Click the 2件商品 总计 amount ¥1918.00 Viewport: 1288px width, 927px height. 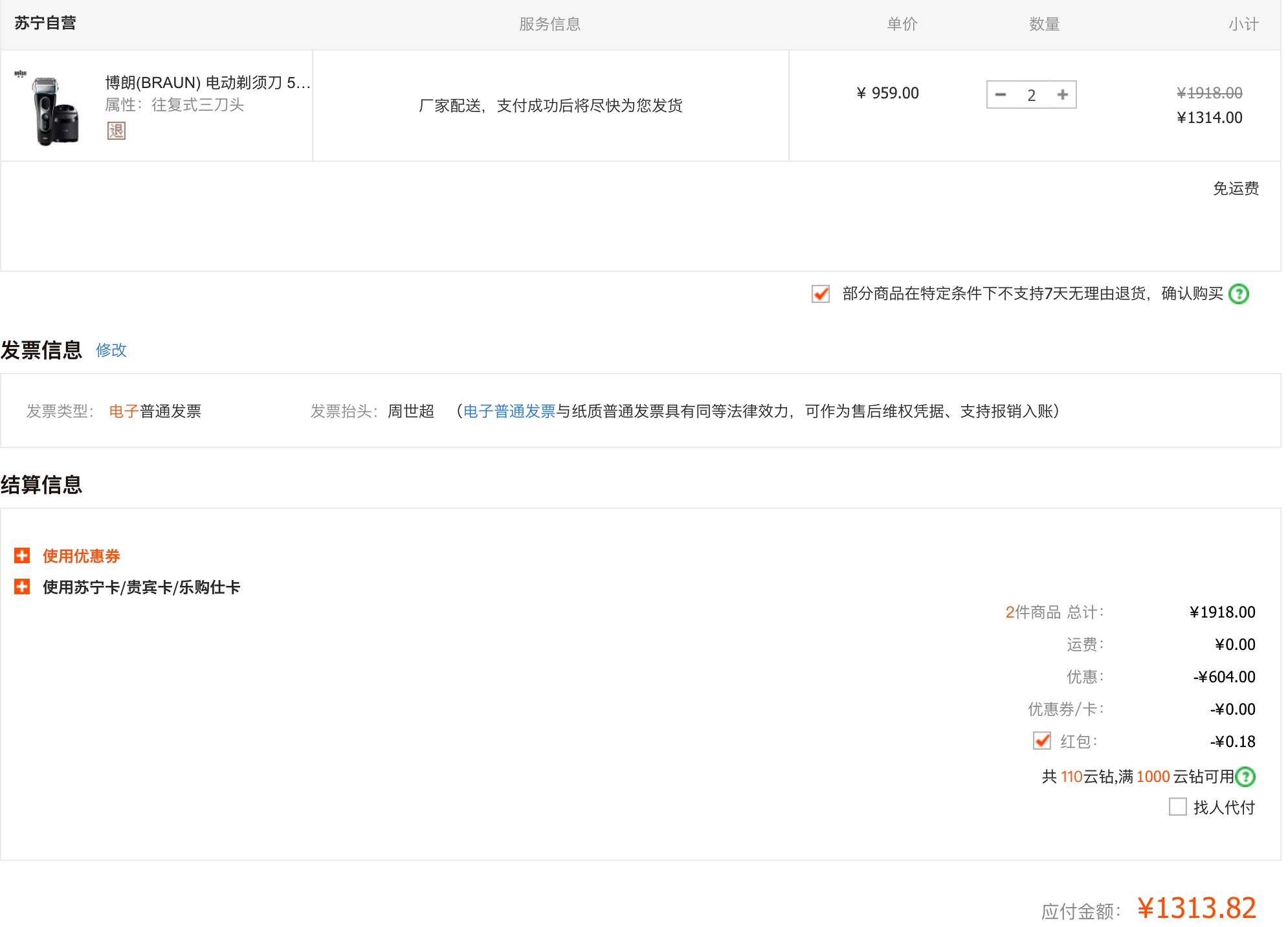point(1223,612)
